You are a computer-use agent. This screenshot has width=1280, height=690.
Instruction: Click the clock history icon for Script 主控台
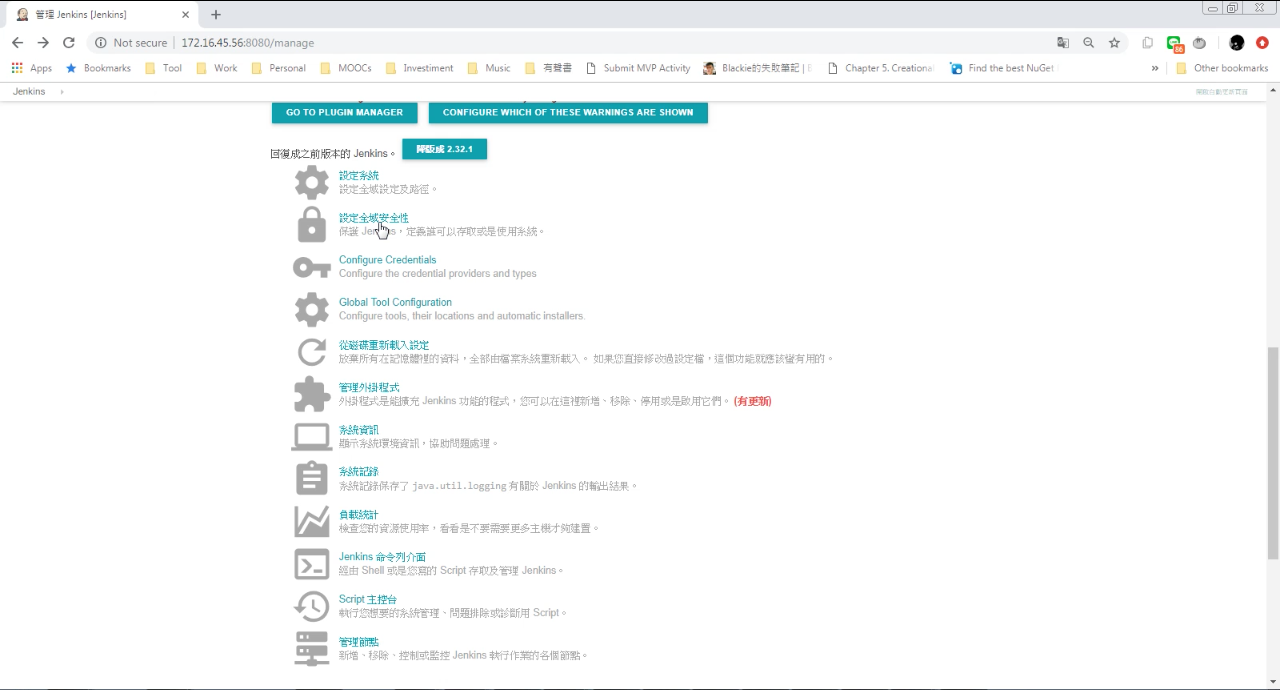point(312,606)
